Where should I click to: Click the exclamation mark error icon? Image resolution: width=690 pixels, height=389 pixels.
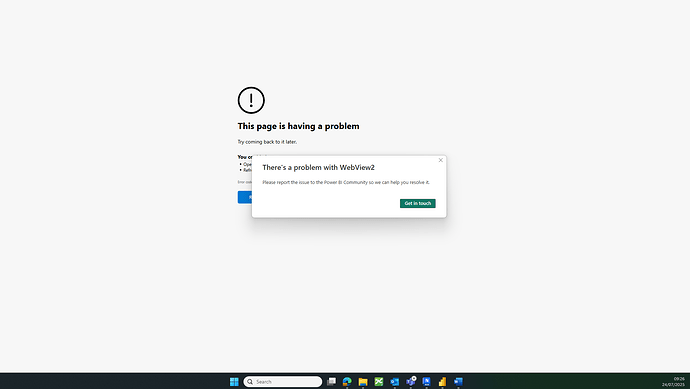(x=251, y=100)
